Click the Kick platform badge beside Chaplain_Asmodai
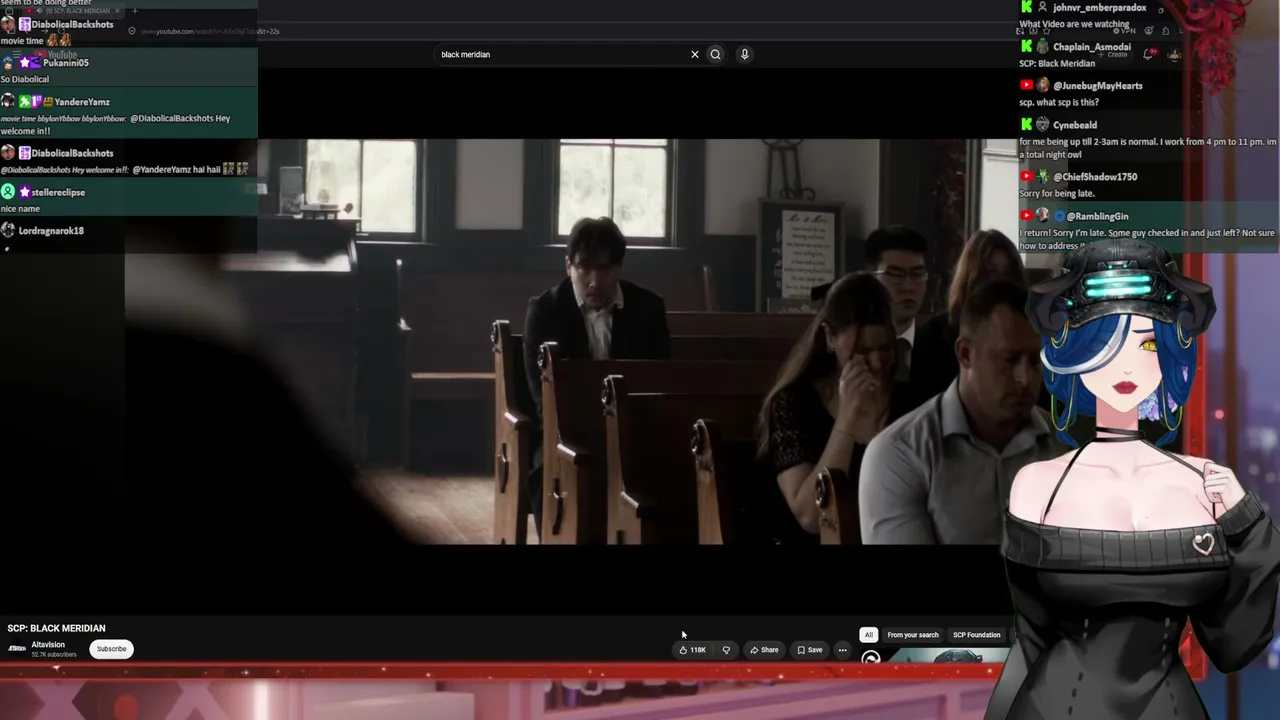The image size is (1280, 720). 1026,47
